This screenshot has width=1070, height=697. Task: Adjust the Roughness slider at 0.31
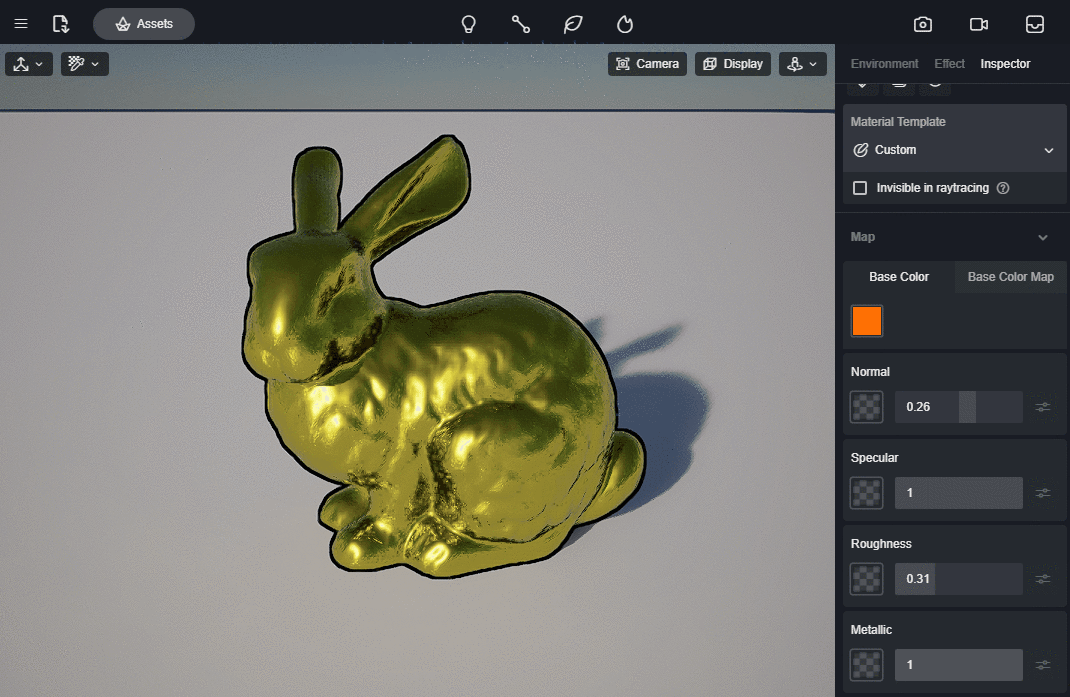click(x=959, y=579)
